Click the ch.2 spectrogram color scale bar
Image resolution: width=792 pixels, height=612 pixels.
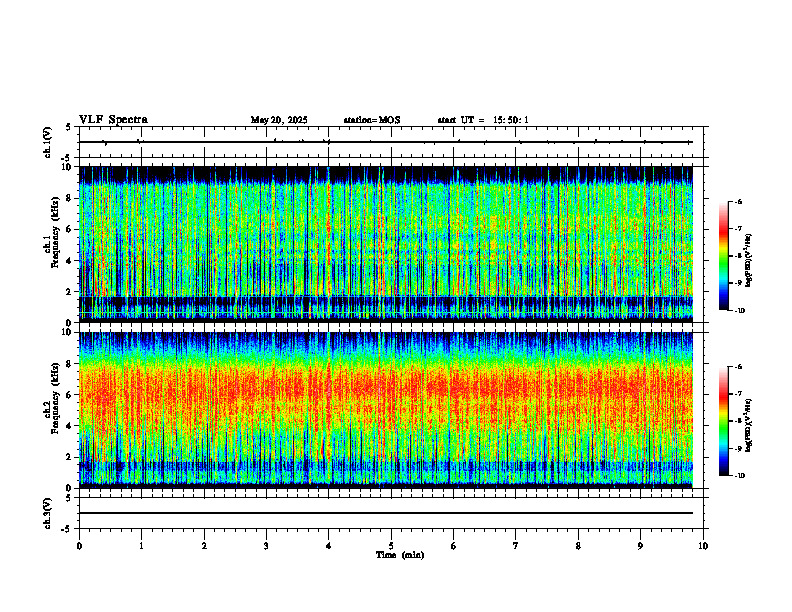click(x=723, y=421)
